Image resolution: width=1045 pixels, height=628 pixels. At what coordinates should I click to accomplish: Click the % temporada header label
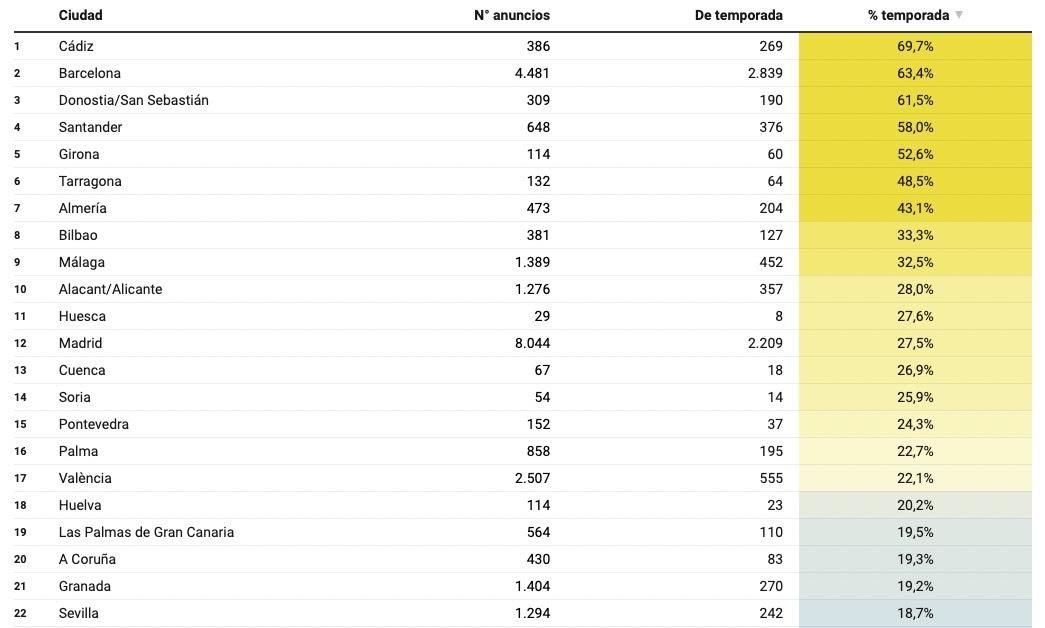908,15
